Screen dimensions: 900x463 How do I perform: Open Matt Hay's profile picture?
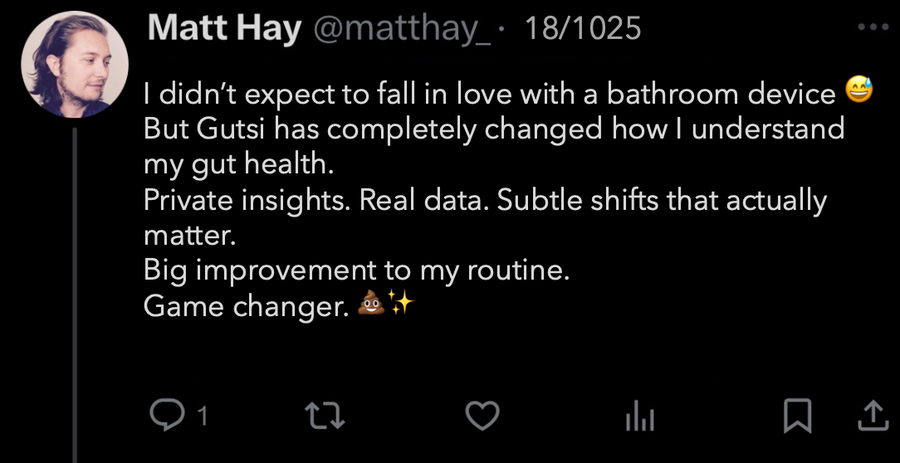75,65
